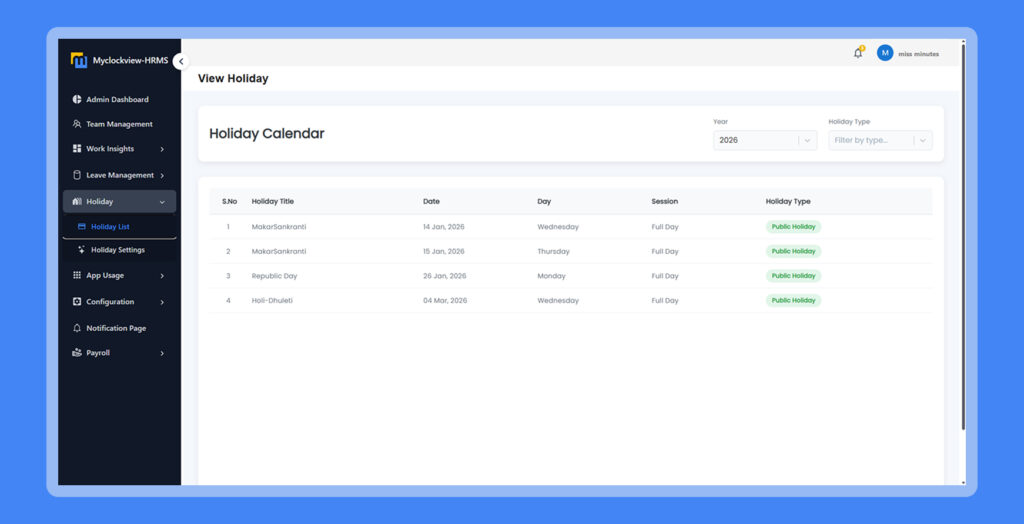
Task: Click the Work Insights icon
Action: [77, 149]
